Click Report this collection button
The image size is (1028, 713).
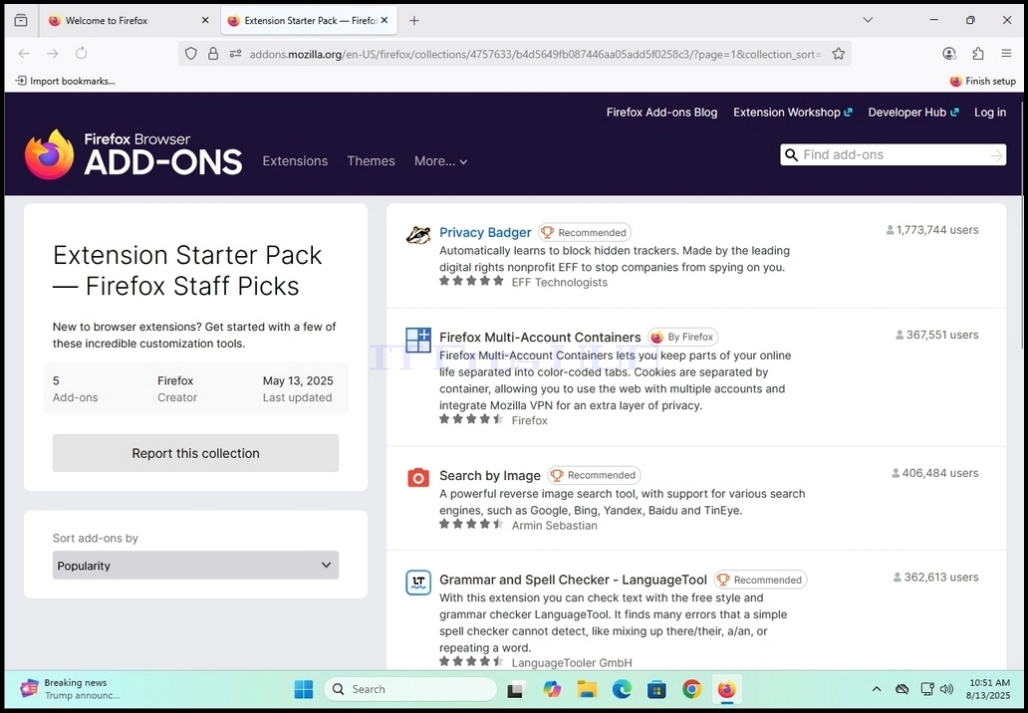[195, 453]
